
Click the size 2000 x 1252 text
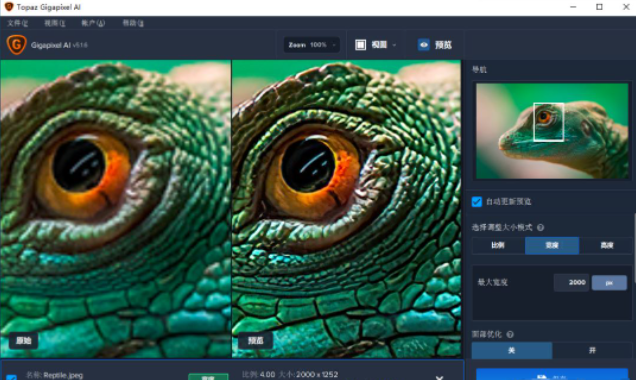click(x=317, y=374)
